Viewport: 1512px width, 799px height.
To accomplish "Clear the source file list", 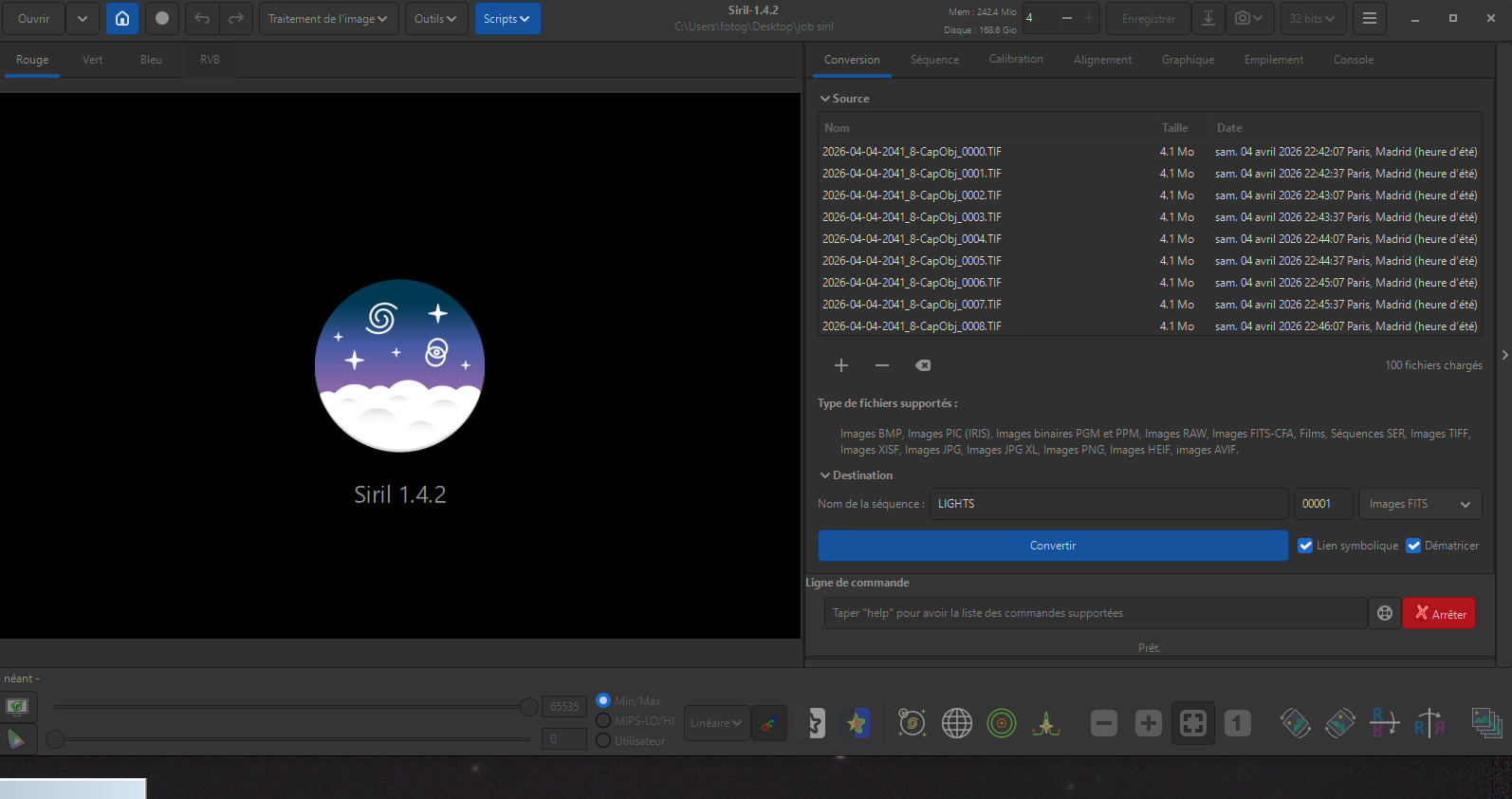I will [x=923, y=365].
